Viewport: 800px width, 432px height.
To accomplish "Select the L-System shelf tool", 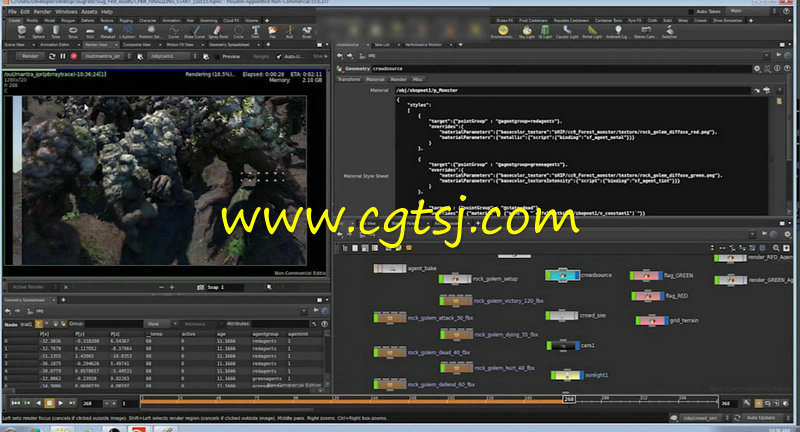I will [x=128, y=32].
